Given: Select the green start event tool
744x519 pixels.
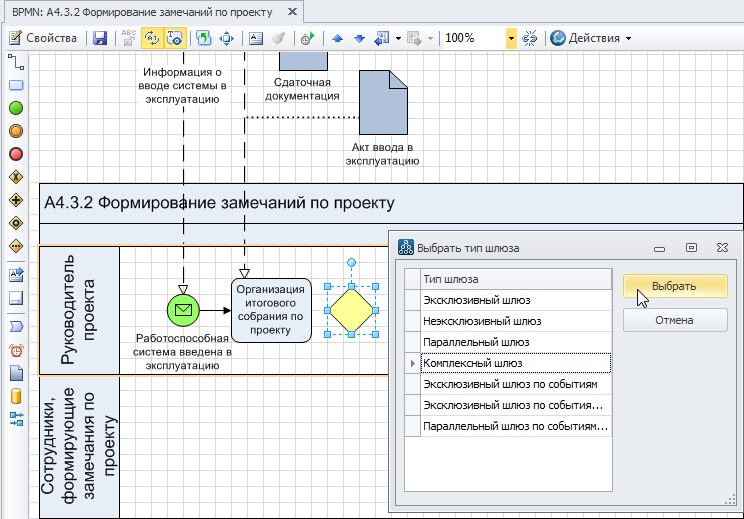Looking at the screenshot, I should pyautogui.click(x=16, y=107).
